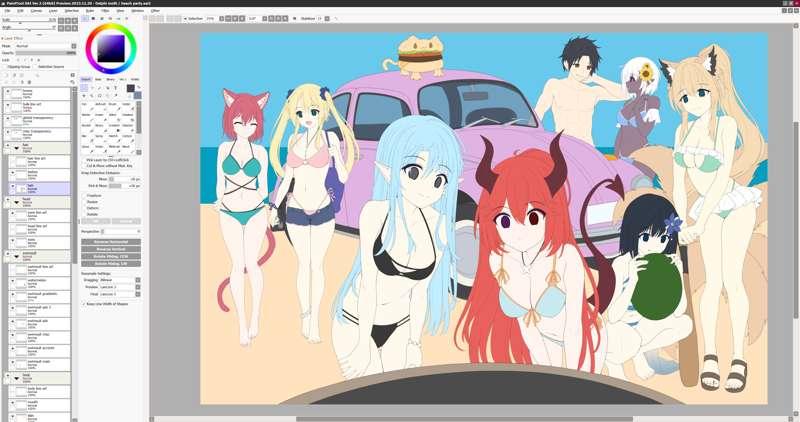Show the RGB slider panel icon
Screen dimensions: 800x422
(x=93, y=18)
